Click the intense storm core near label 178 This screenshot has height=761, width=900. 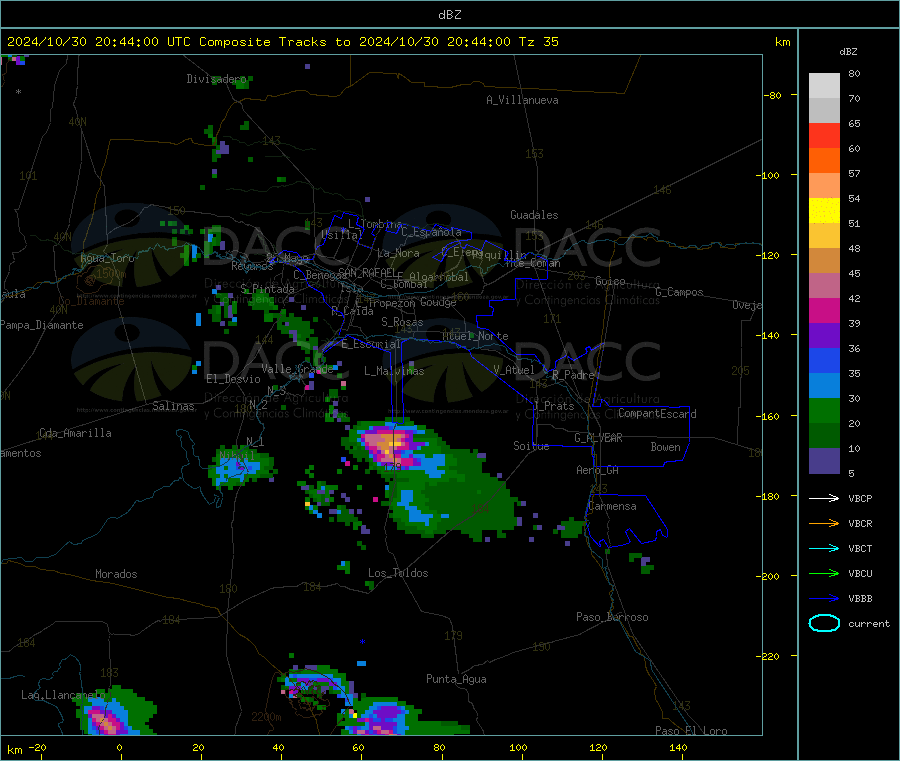390,445
